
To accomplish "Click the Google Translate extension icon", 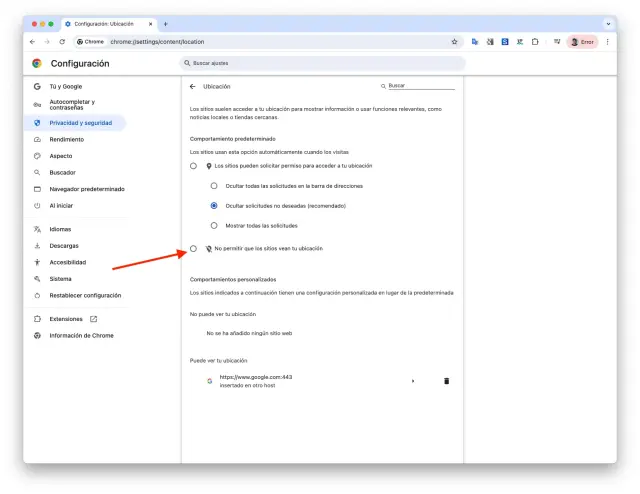I will (475, 42).
